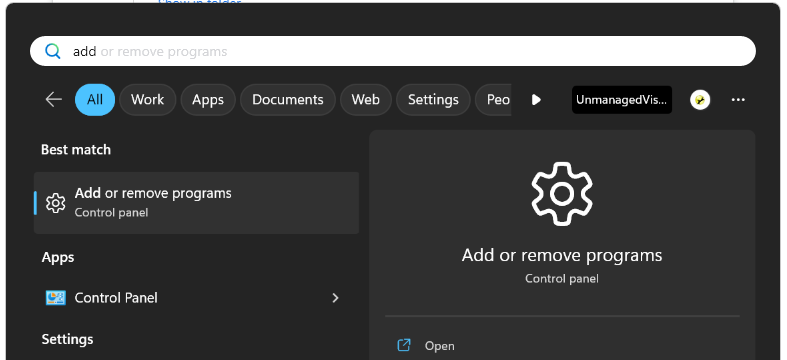787x360 pixels.
Task: Switch to the Settings filter tab
Action: tap(433, 100)
